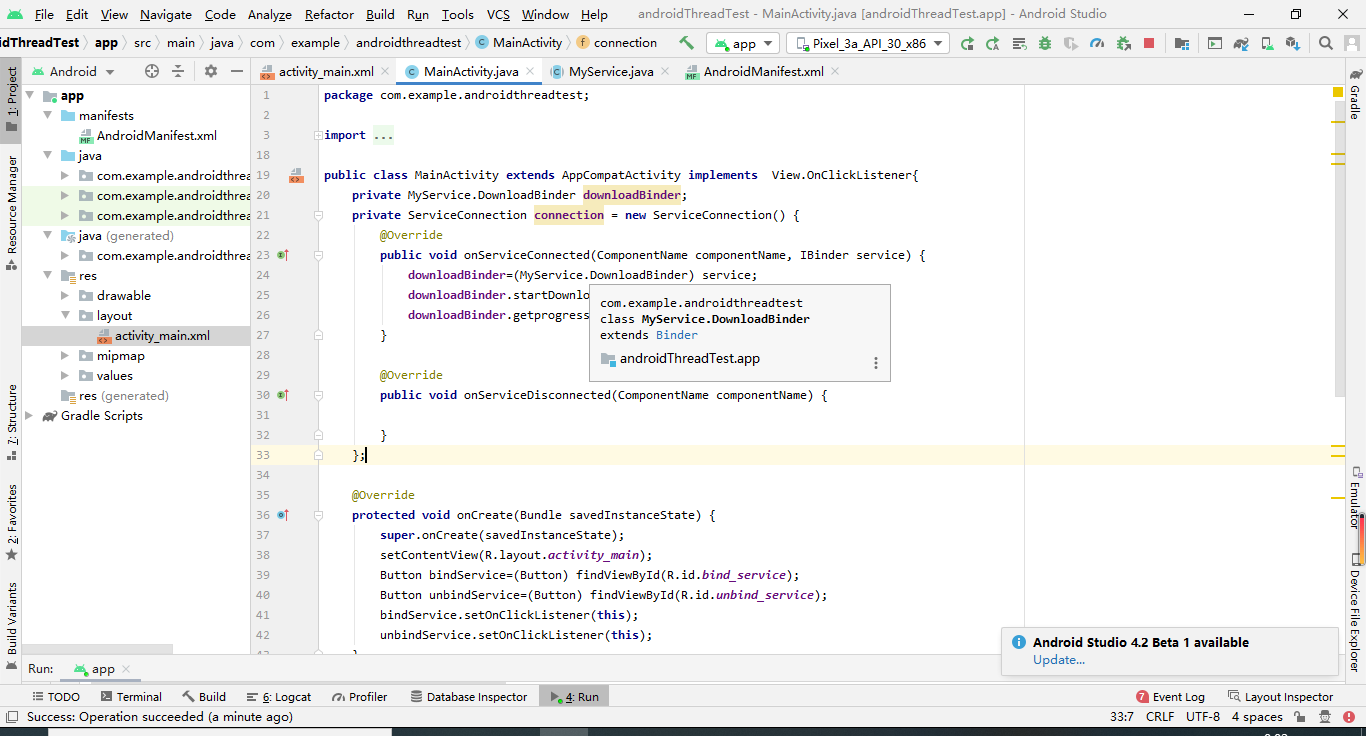Open the Pixel_3a_API_30_x86 device dropdown
The width and height of the screenshot is (1366, 736).
(x=868, y=43)
